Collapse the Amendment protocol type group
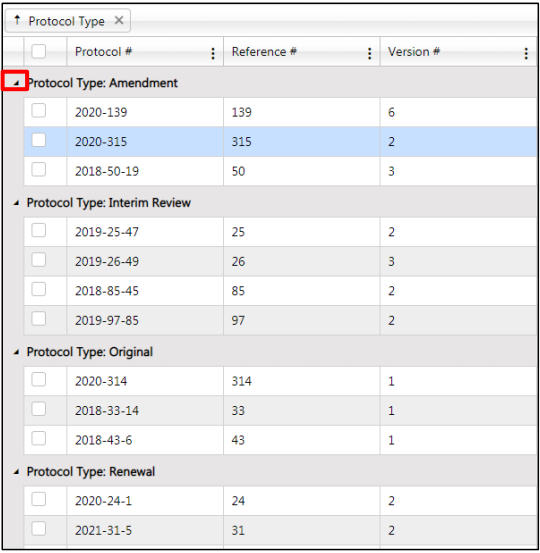Image resolution: width=540 pixels, height=553 pixels. [16, 83]
